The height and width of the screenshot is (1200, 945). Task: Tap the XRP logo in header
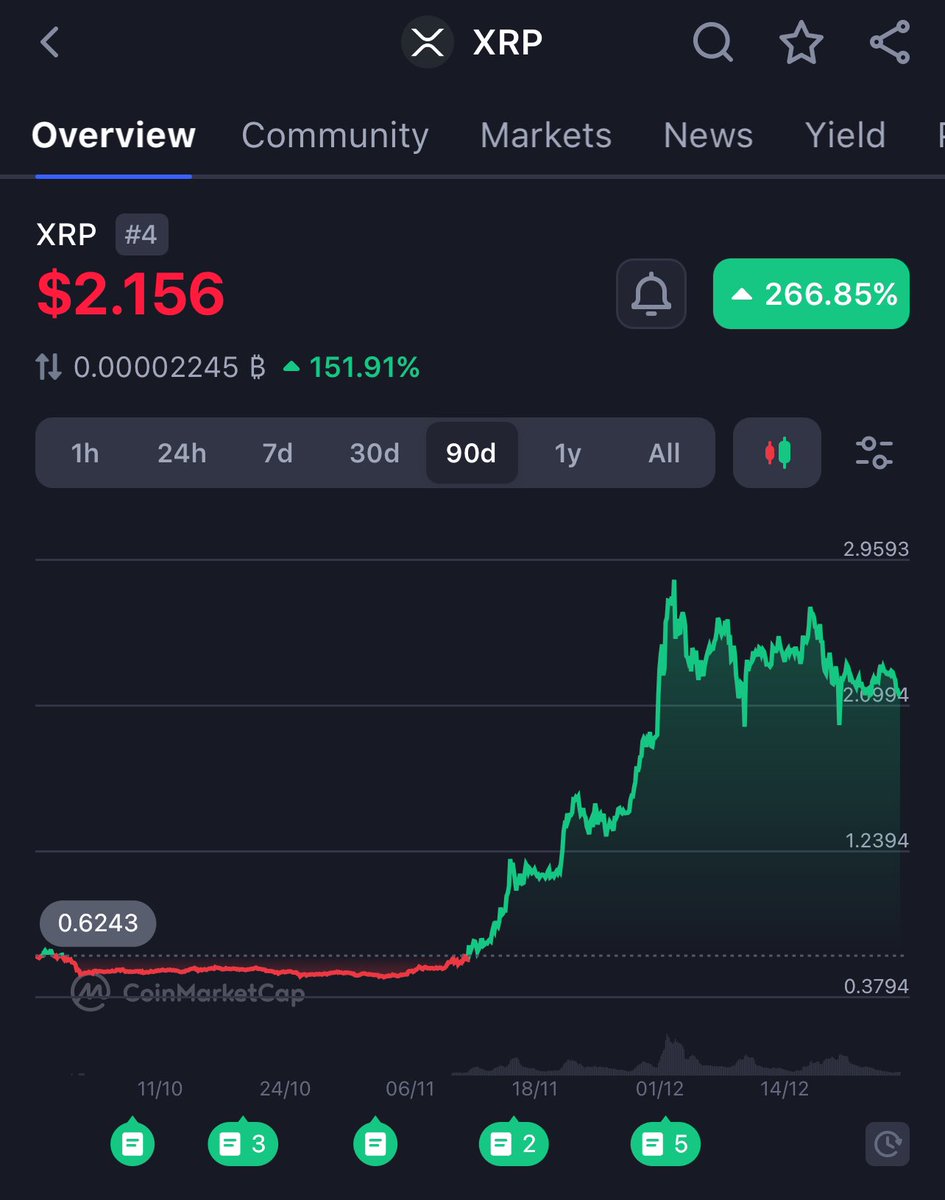click(x=427, y=43)
